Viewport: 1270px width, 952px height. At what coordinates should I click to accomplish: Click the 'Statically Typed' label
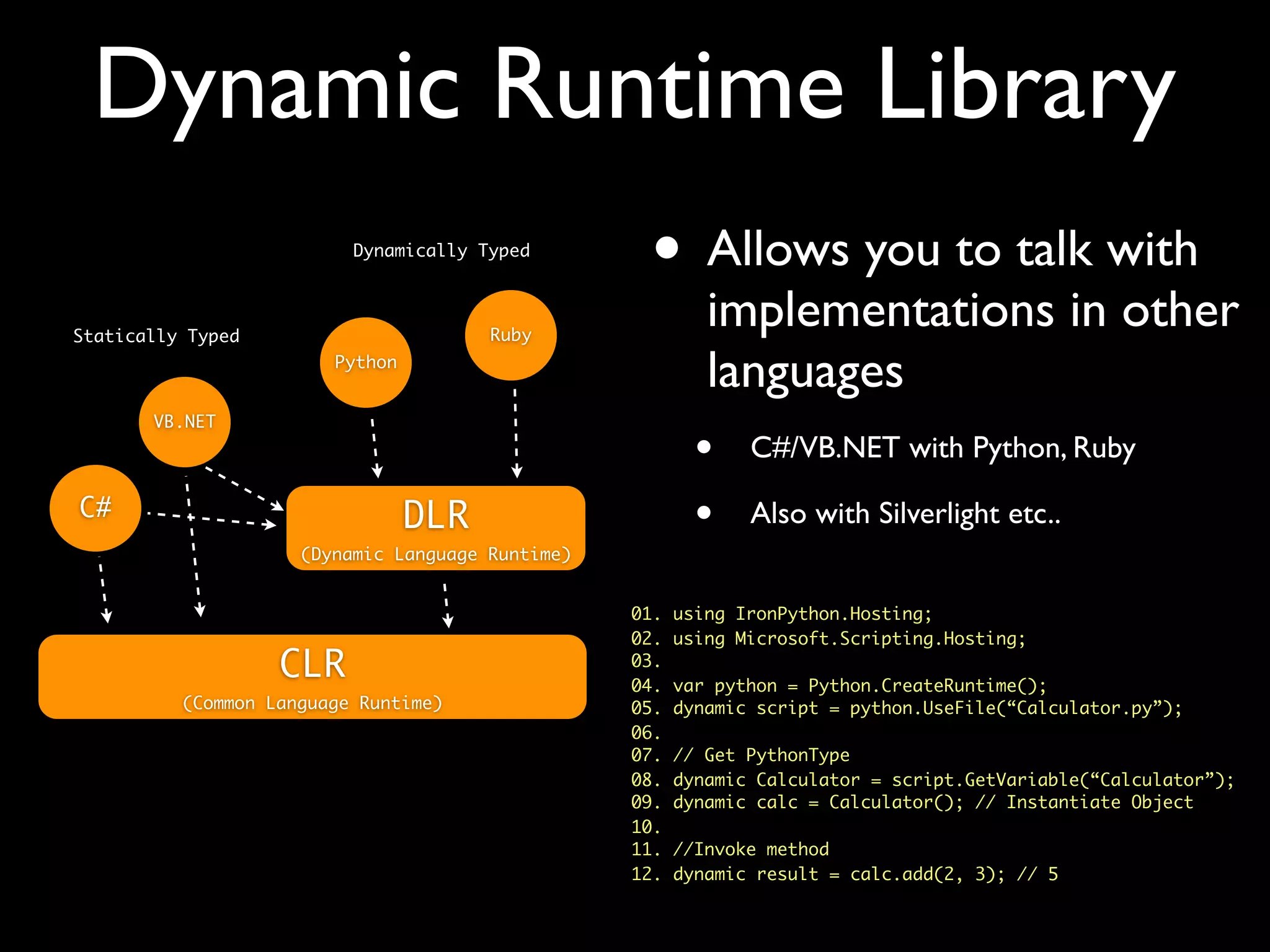pyautogui.click(x=156, y=336)
